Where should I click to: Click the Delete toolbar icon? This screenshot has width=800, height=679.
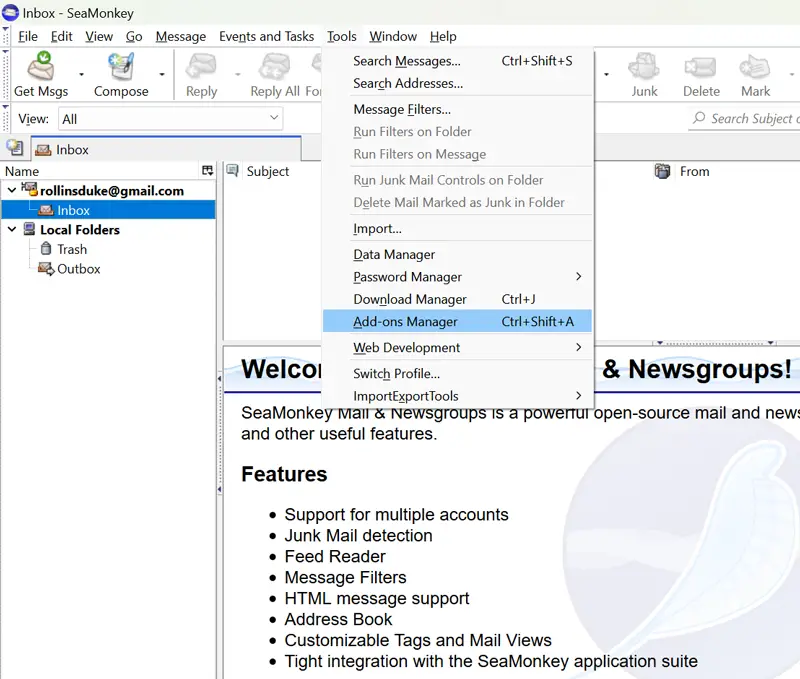[x=701, y=68]
